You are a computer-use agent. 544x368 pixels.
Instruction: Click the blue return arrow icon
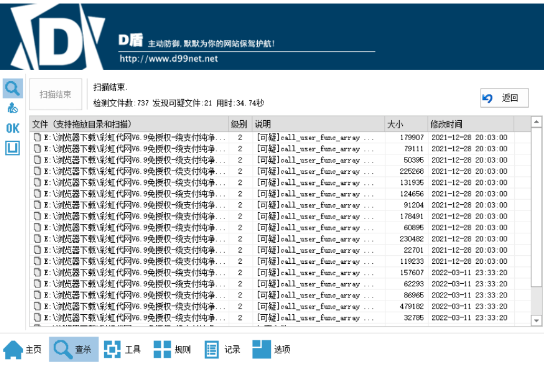pos(487,98)
